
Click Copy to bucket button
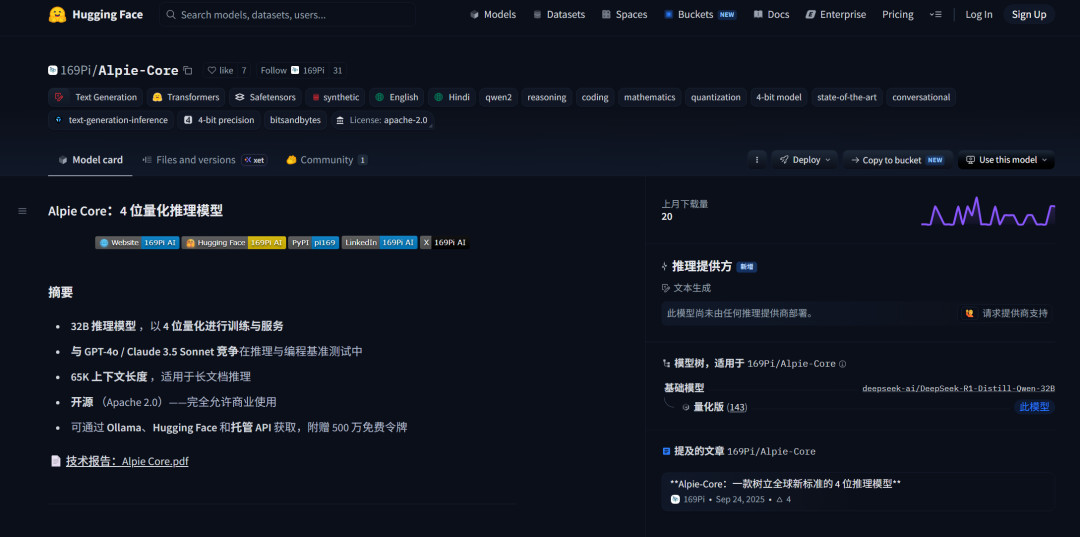898,160
